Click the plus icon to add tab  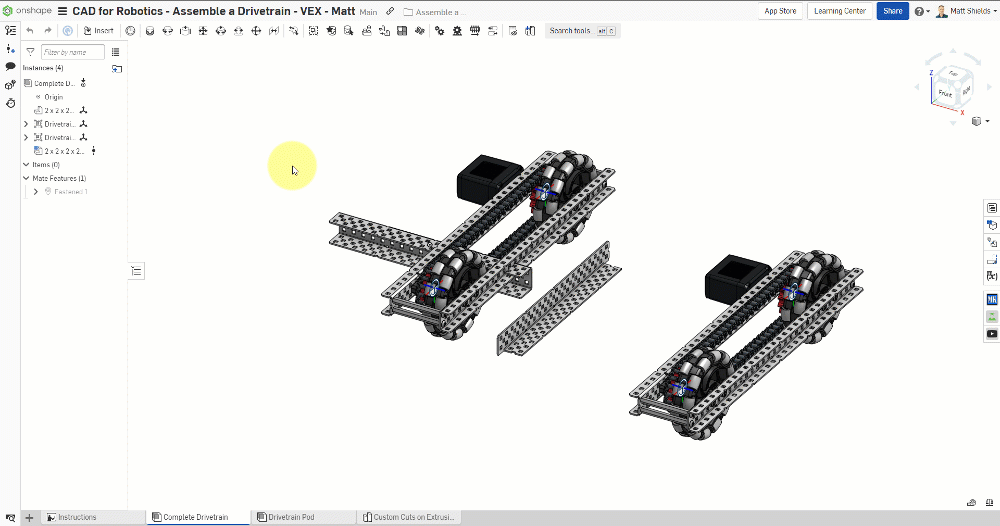coord(29,517)
